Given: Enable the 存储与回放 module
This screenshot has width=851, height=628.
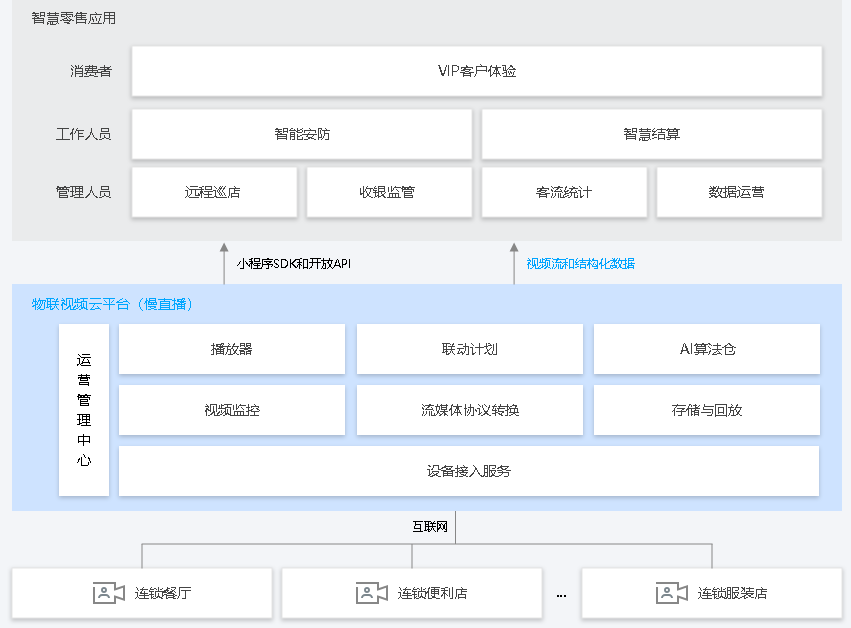Looking at the screenshot, I should [x=707, y=410].
